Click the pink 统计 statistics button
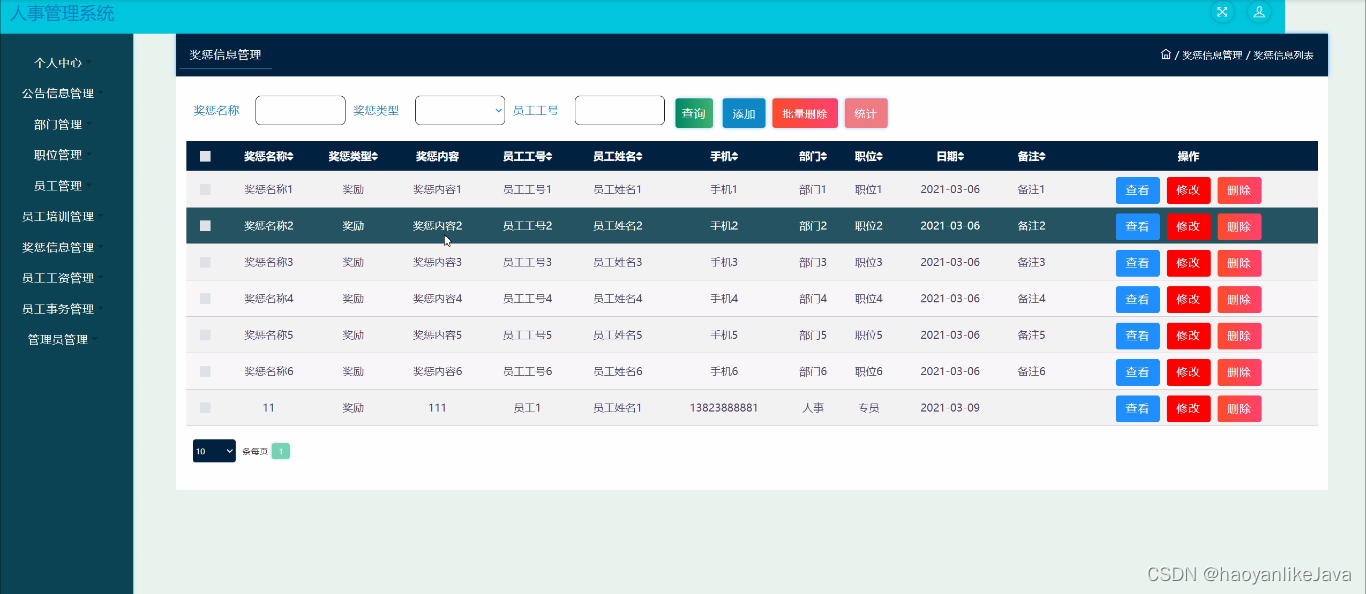 (x=866, y=113)
